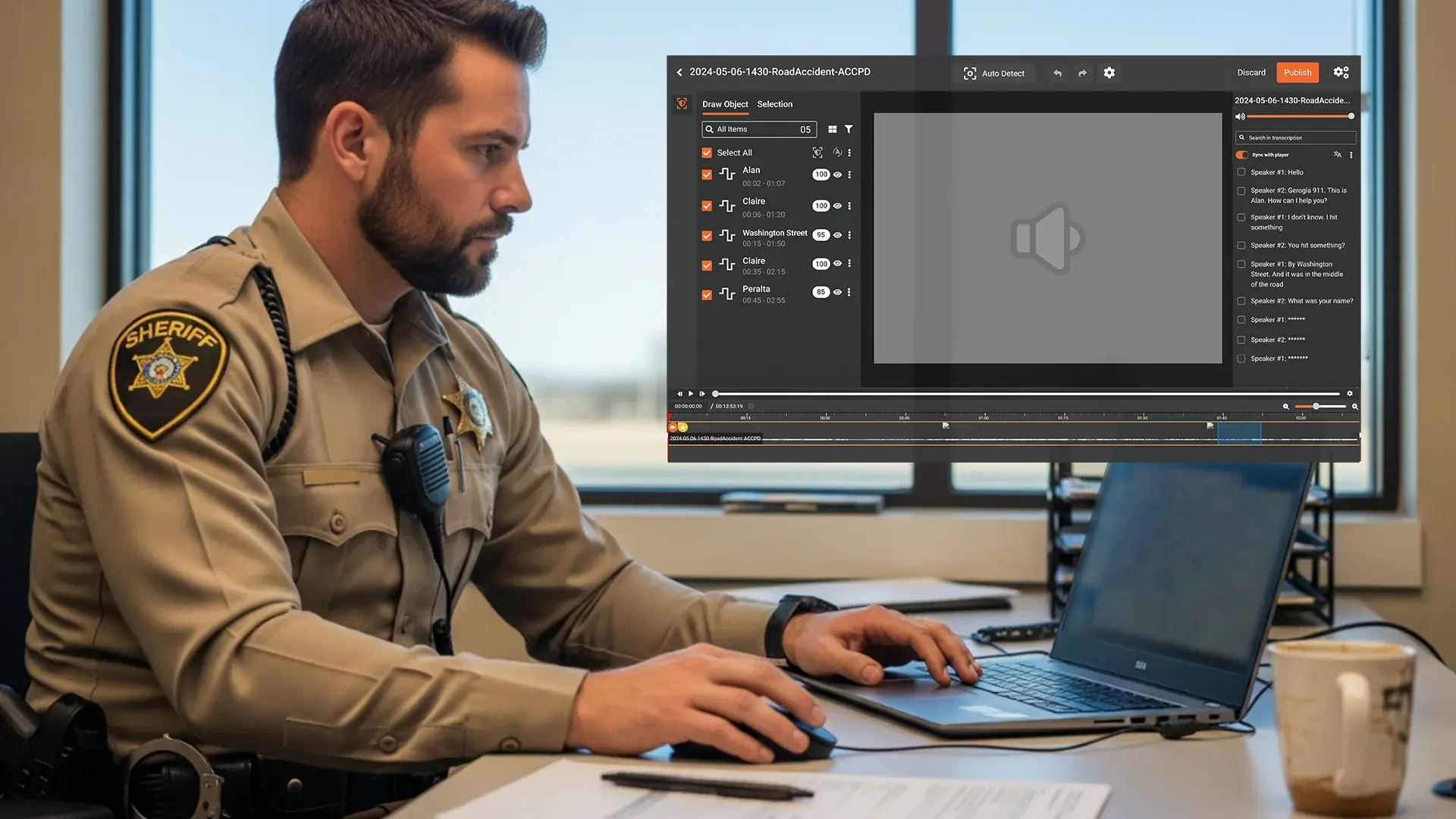Uncheck the Select All checkbox
Image resolution: width=1456 pixels, height=819 pixels.
tap(707, 153)
